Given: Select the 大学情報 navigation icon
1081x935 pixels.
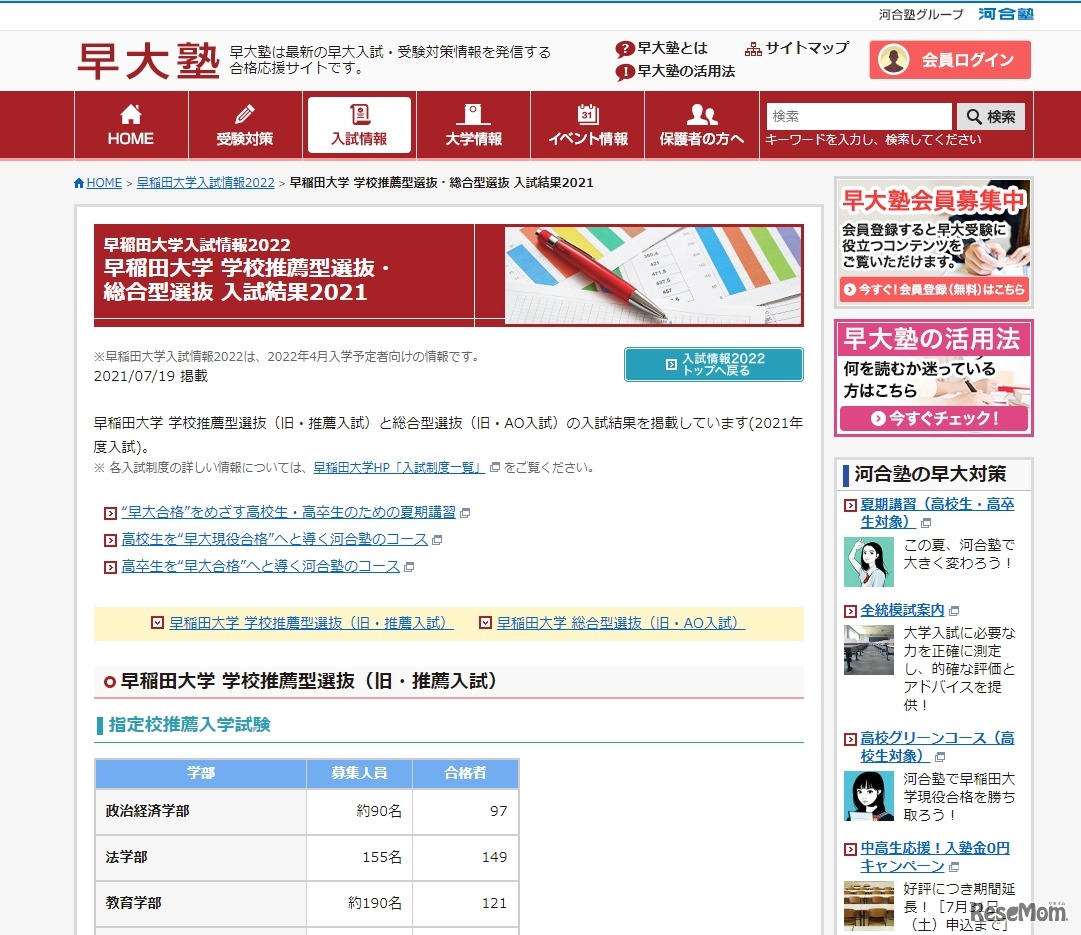Looking at the screenshot, I should click(x=473, y=115).
